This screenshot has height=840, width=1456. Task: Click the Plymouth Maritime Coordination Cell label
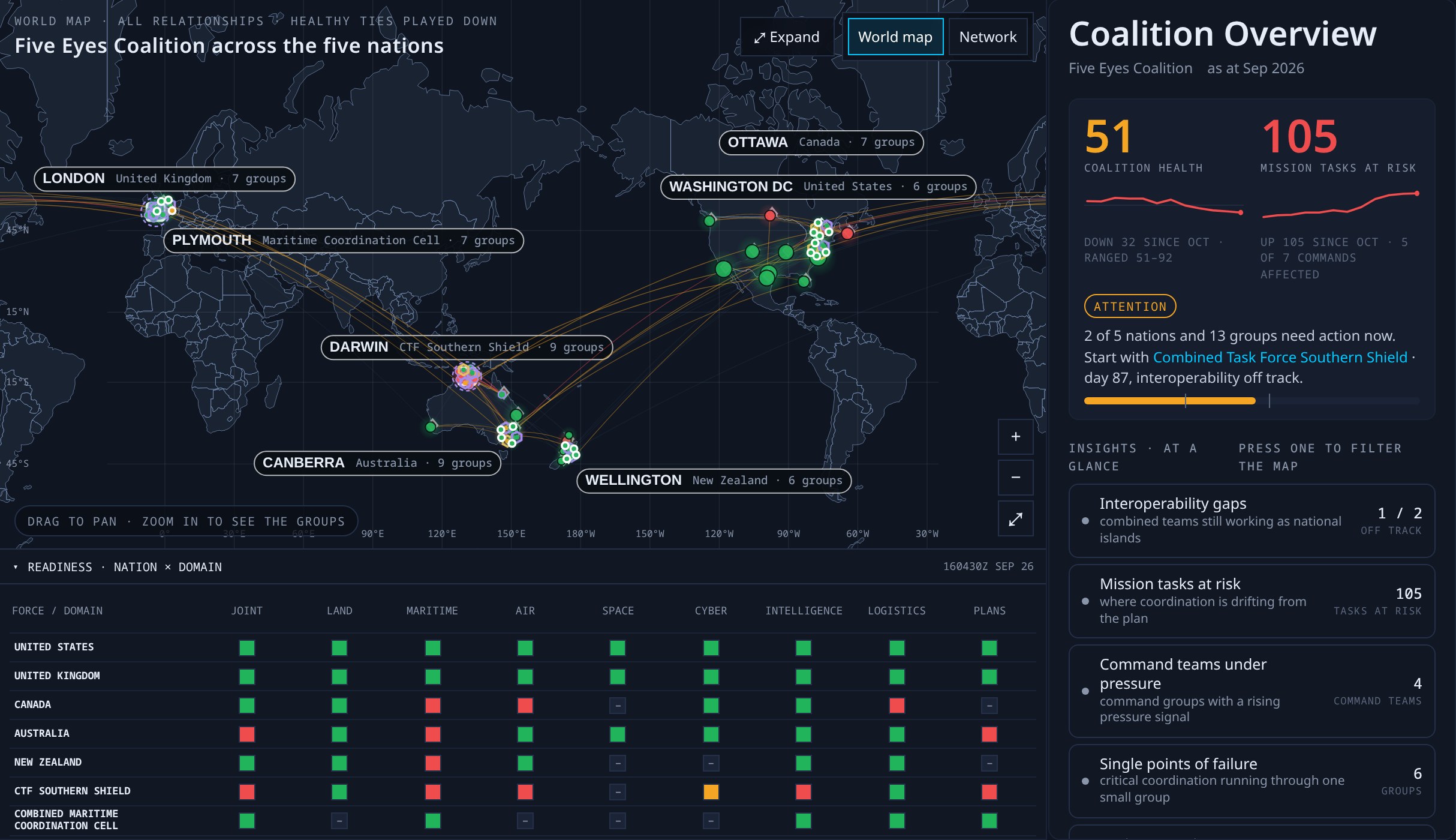coord(343,241)
